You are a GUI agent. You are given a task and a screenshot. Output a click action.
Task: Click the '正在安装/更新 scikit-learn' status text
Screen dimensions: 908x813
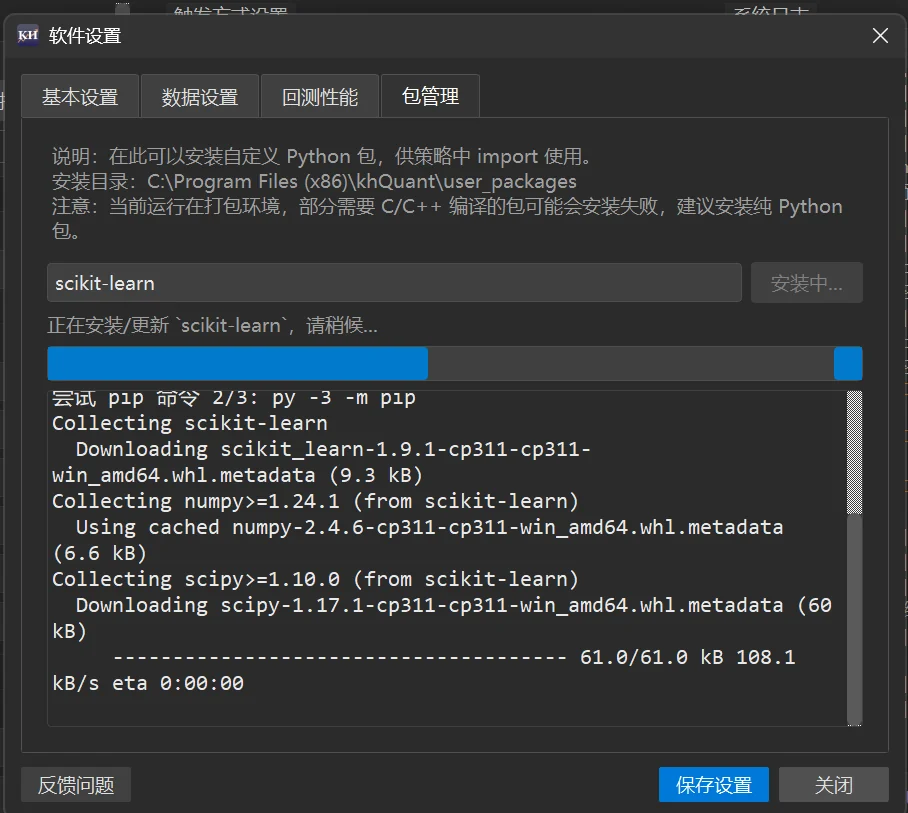(x=213, y=325)
